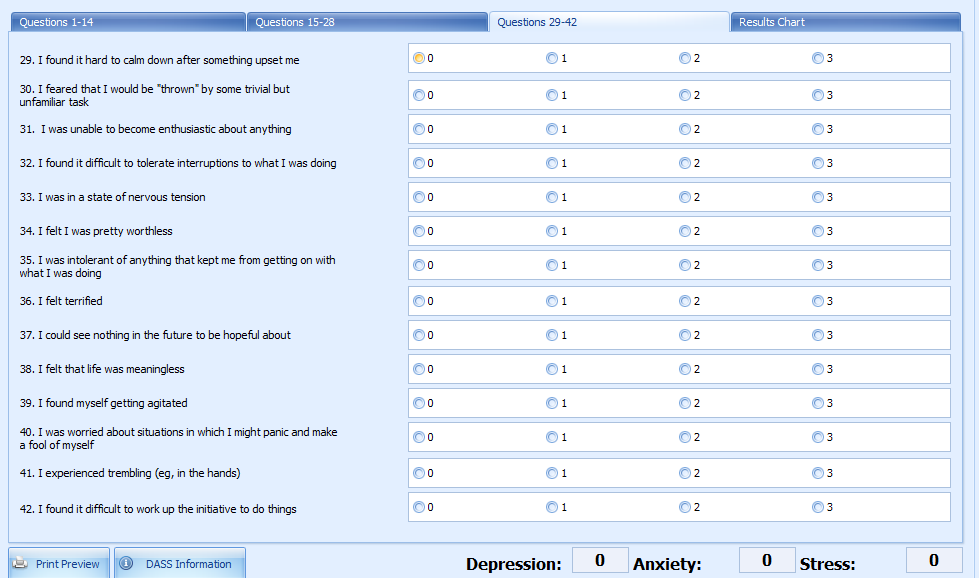Viewport: 979px width, 578px height.
Task: Select 2 for question 31 enthusiastic
Action: click(685, 129)
